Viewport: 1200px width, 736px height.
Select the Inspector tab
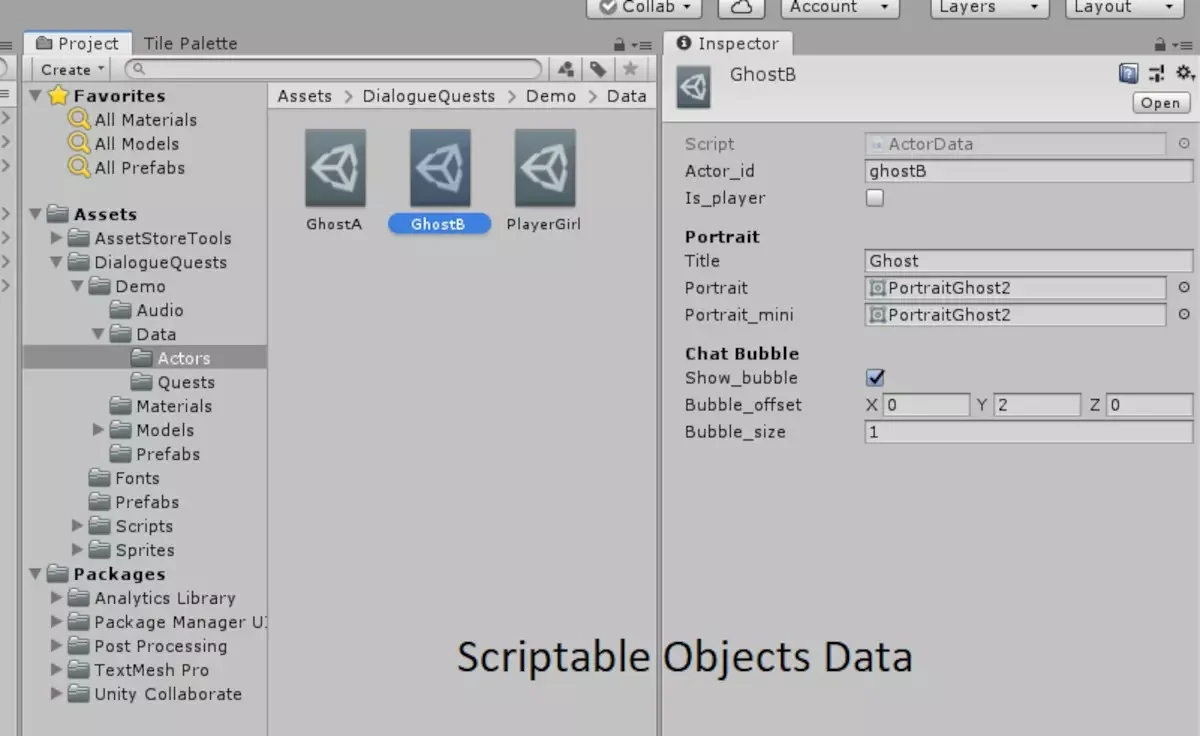(727, 43)
